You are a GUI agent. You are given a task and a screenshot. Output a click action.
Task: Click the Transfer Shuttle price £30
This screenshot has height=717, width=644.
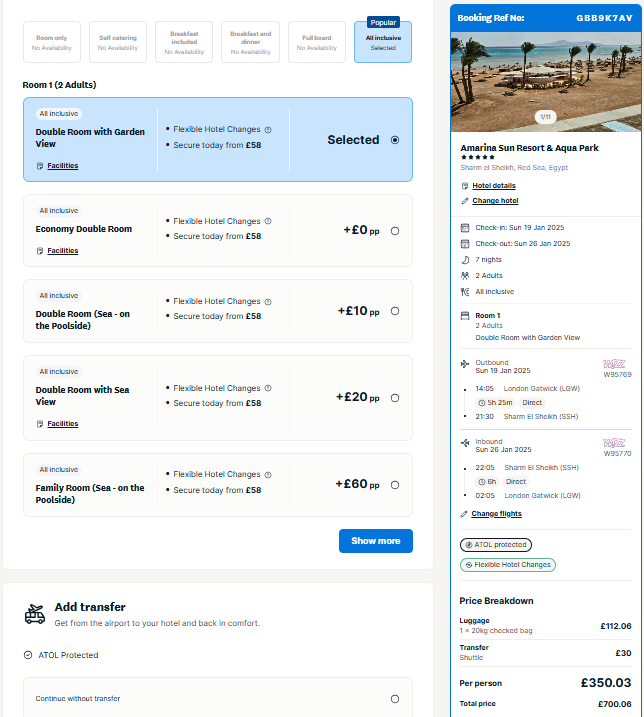(623, 653)
